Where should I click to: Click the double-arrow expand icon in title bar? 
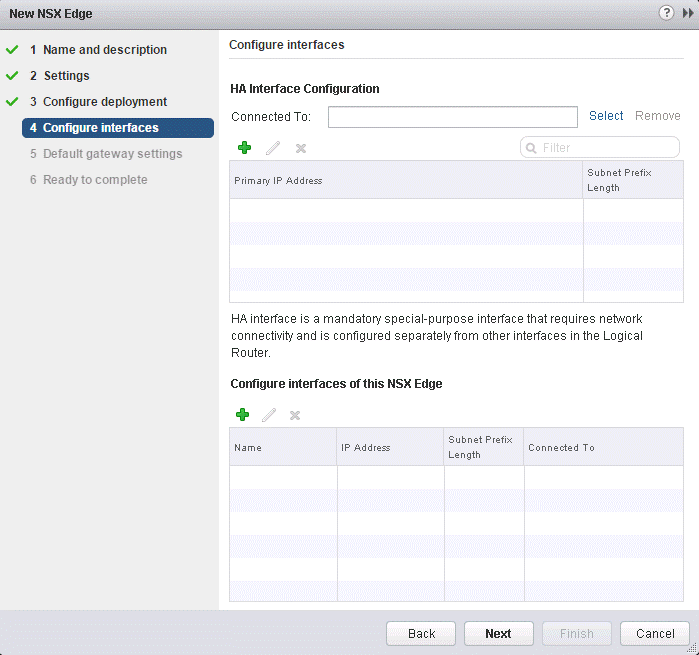pyautogui.click(x=687, y=13)
